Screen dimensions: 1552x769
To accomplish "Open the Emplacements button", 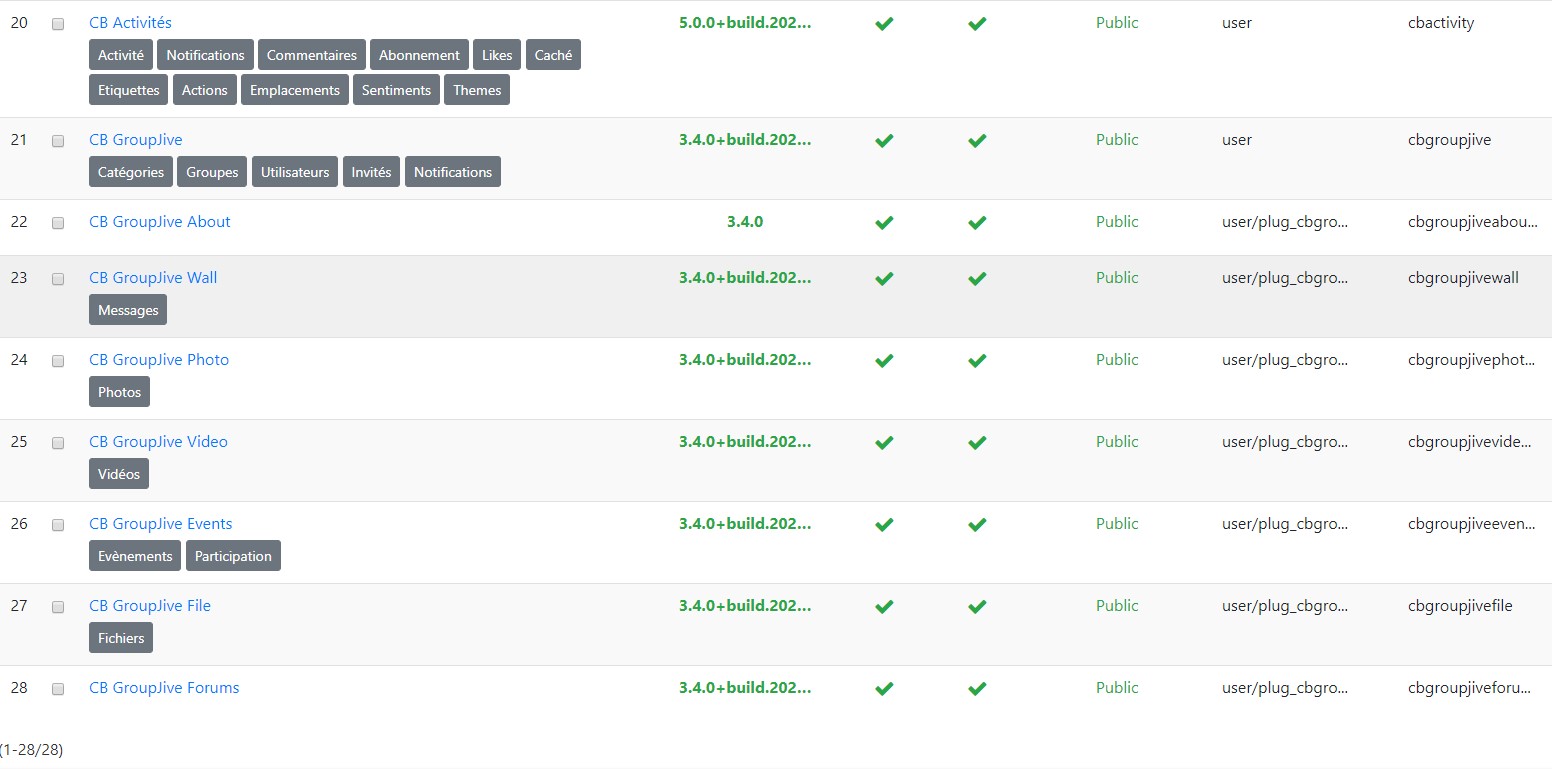I will (x=295, y=90).
